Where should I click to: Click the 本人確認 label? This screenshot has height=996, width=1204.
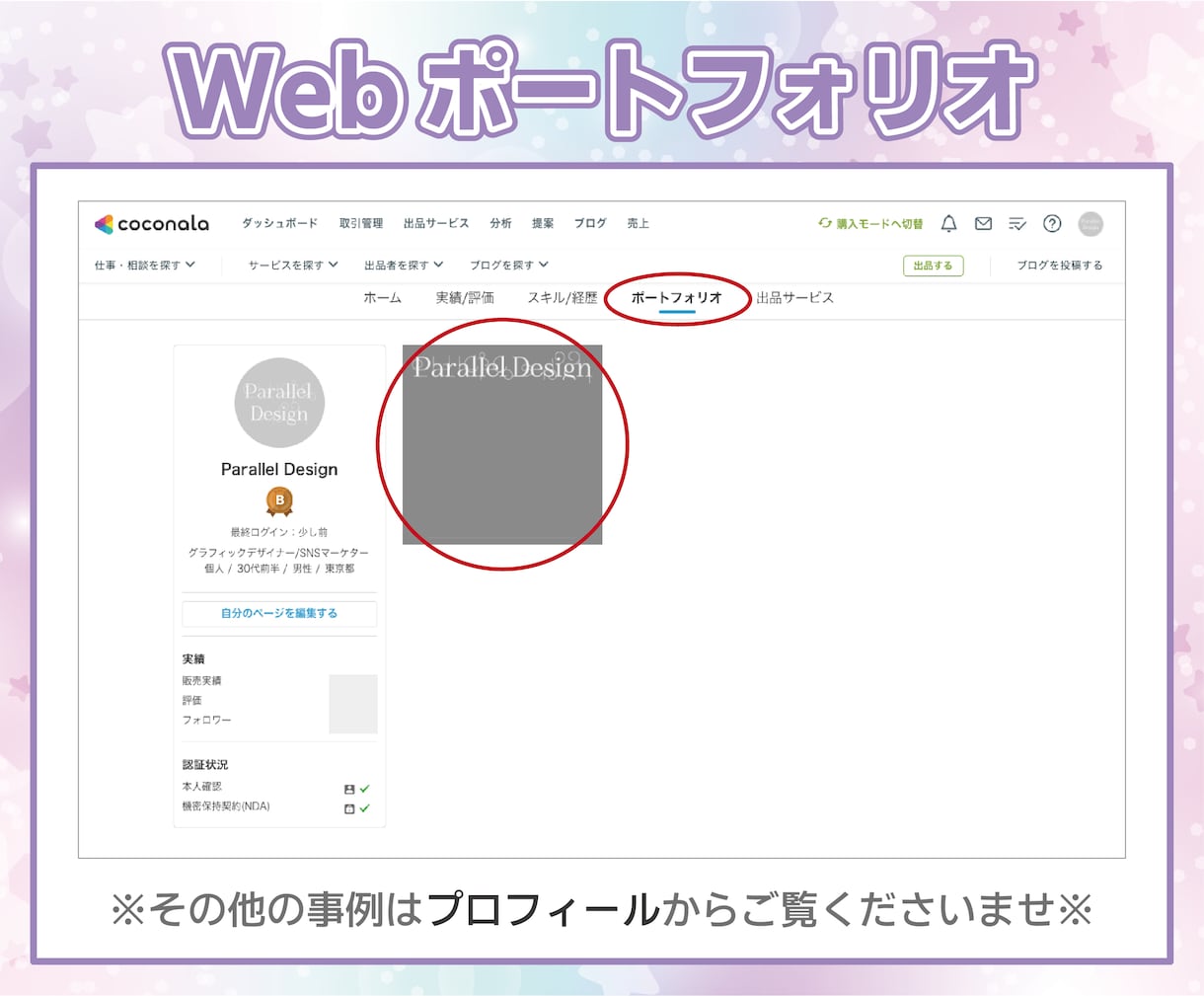click(201, 787)
